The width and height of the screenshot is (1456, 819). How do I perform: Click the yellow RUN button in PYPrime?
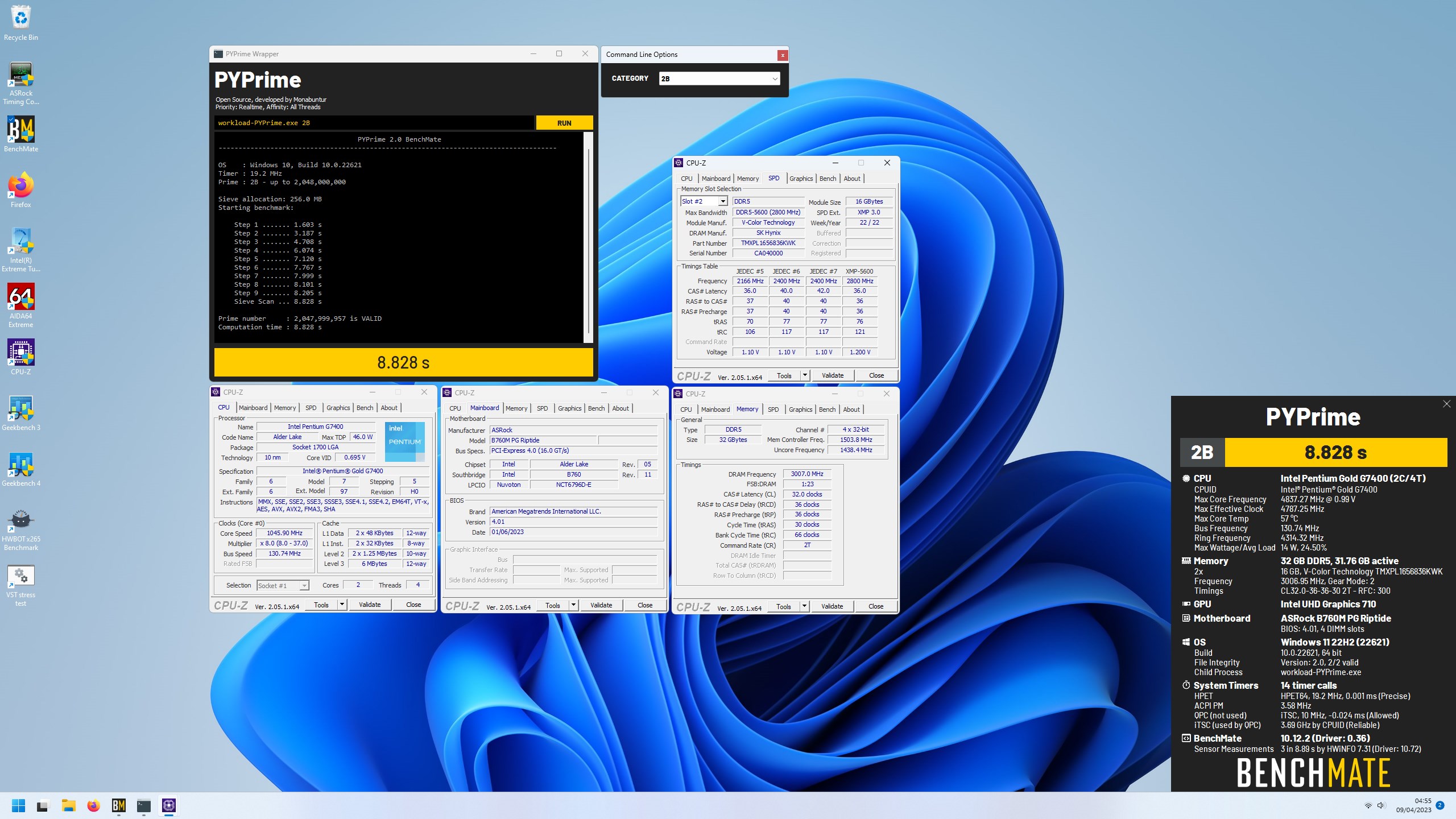click(564, 123)
